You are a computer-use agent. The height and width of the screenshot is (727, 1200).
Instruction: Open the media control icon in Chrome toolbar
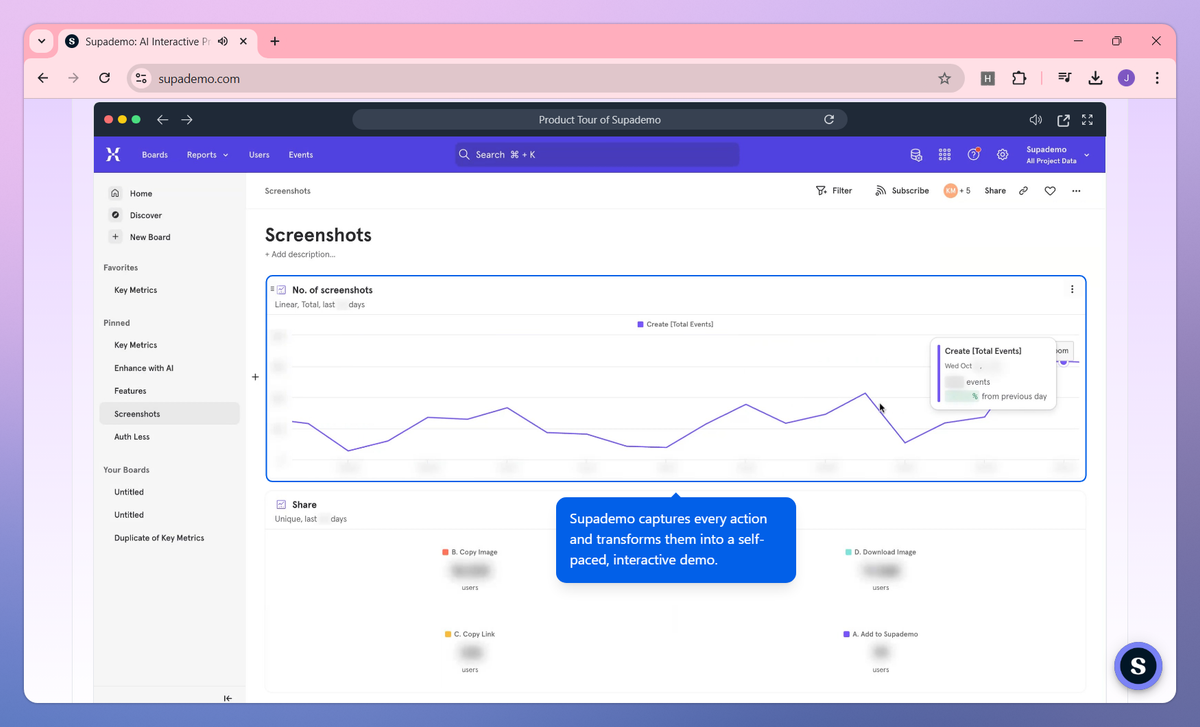pos(1066,78)
